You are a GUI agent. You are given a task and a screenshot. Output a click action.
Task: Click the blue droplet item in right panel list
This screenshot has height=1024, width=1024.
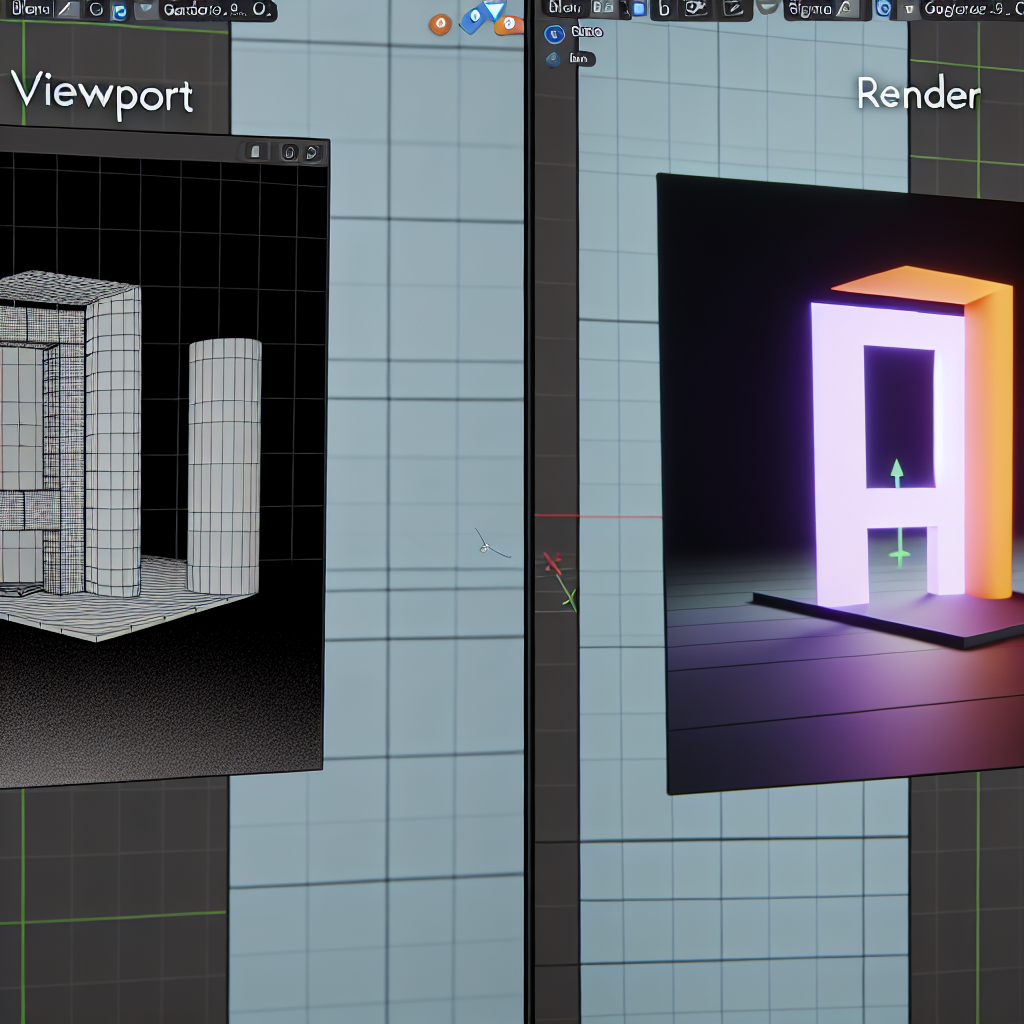553,59
